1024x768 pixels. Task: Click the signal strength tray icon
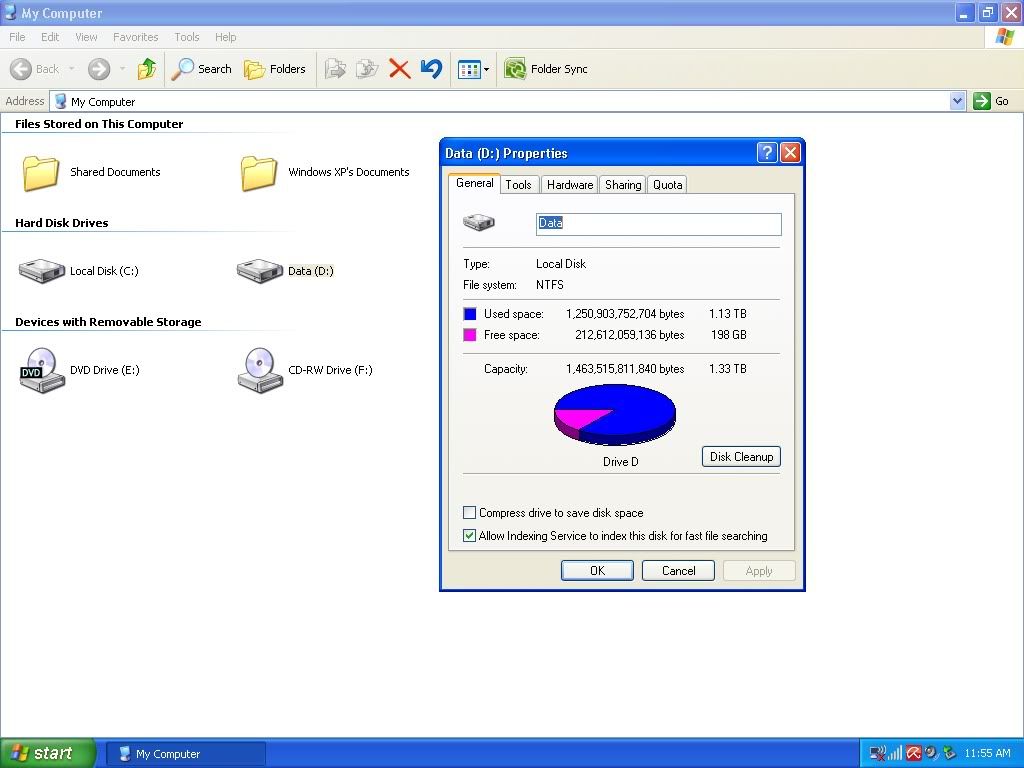click(x=895, y=754)
